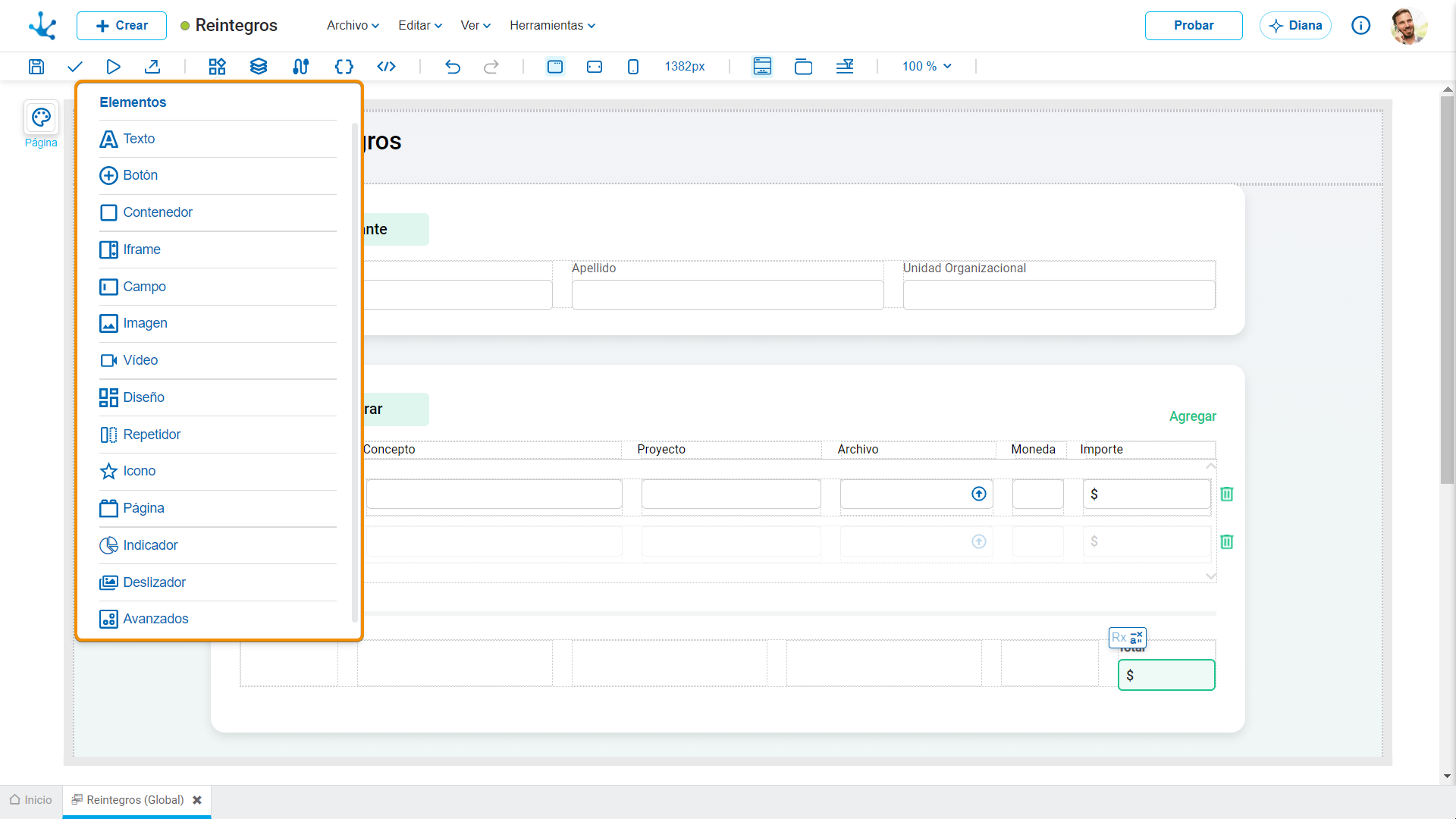Delete the first reintegro row
This screenshot has height=819, width=1456.
pyautogui.click(x=1226, y=494)
